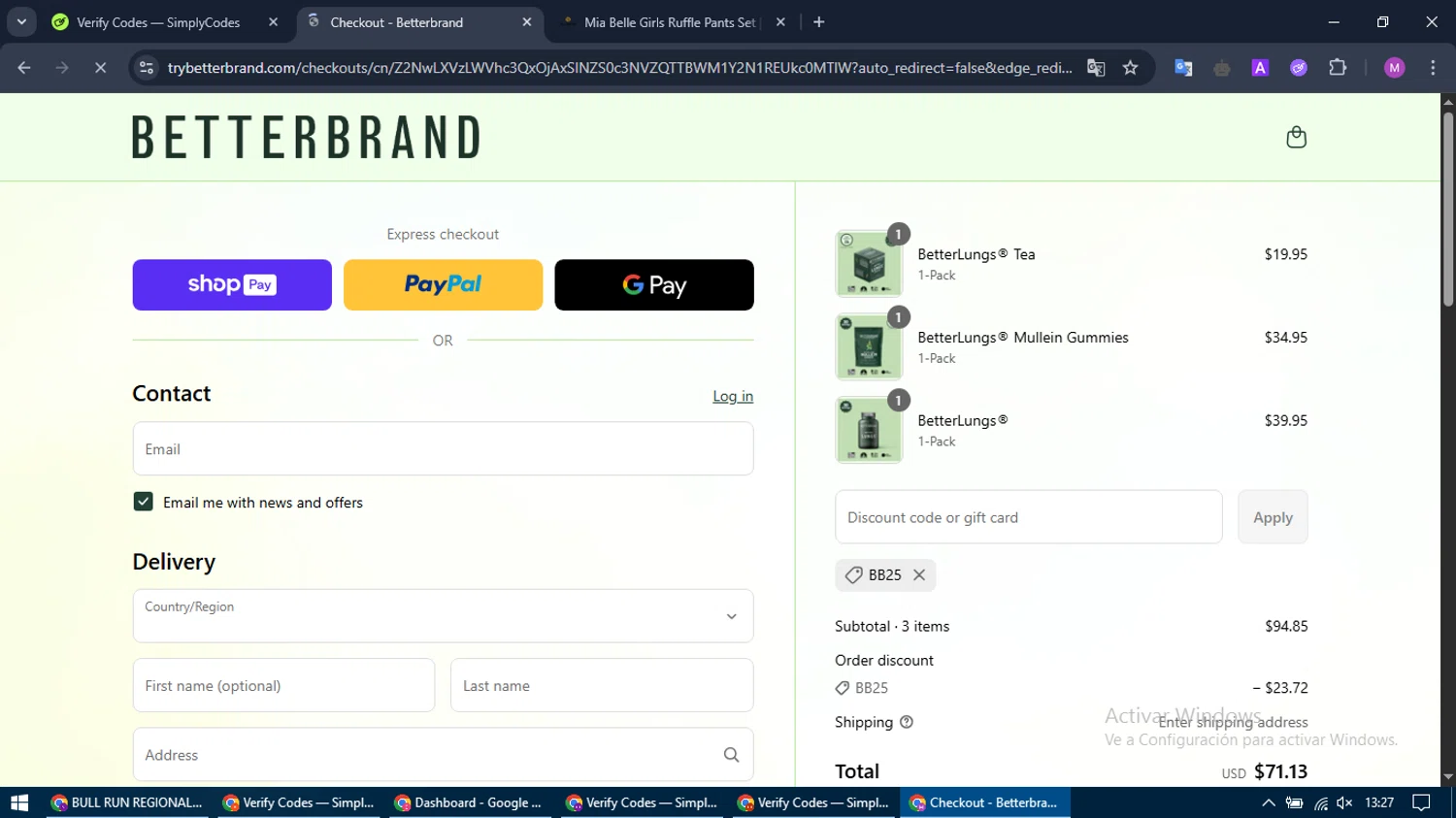
Task: Close the Checkout - Betterbrand tab
Action: (527, 22)
